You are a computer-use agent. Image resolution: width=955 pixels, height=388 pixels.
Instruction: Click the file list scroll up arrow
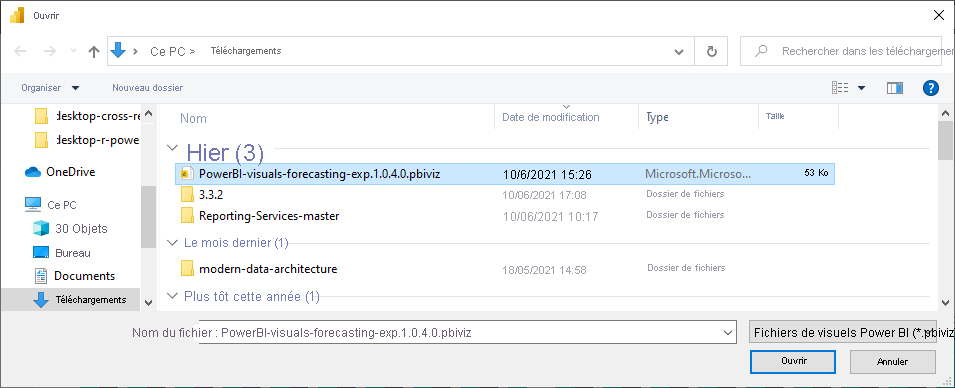pyautogui.click(x=945, y=113)
